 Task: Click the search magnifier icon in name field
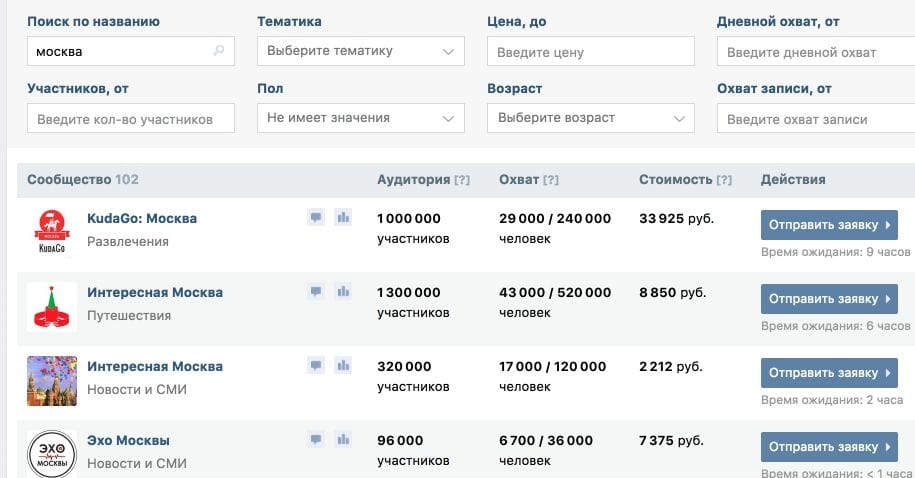(219, 51)
